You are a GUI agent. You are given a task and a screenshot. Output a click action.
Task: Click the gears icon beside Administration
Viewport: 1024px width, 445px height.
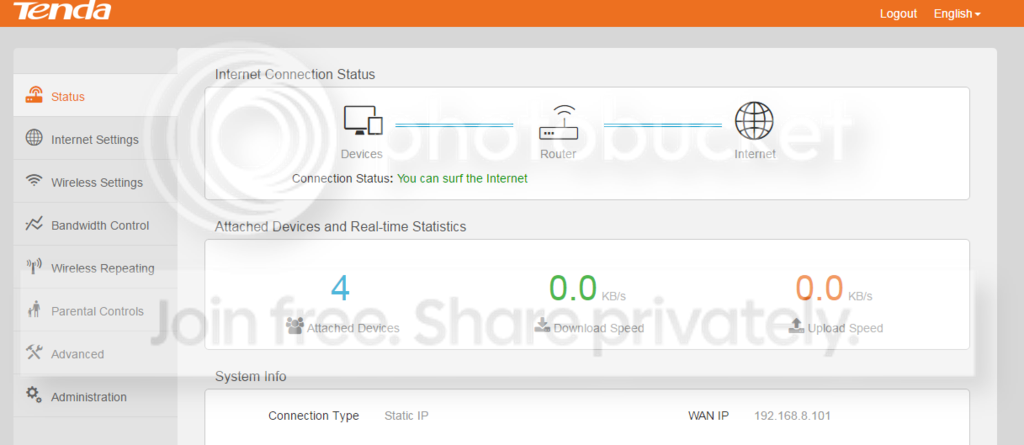(x=34, y=394)
